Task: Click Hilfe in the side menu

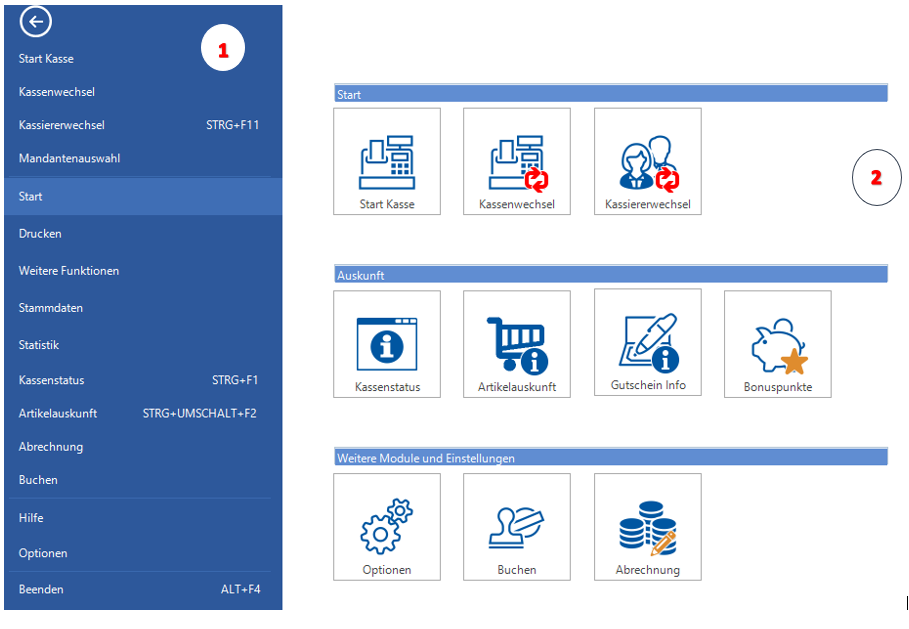Action: [31, 518]
